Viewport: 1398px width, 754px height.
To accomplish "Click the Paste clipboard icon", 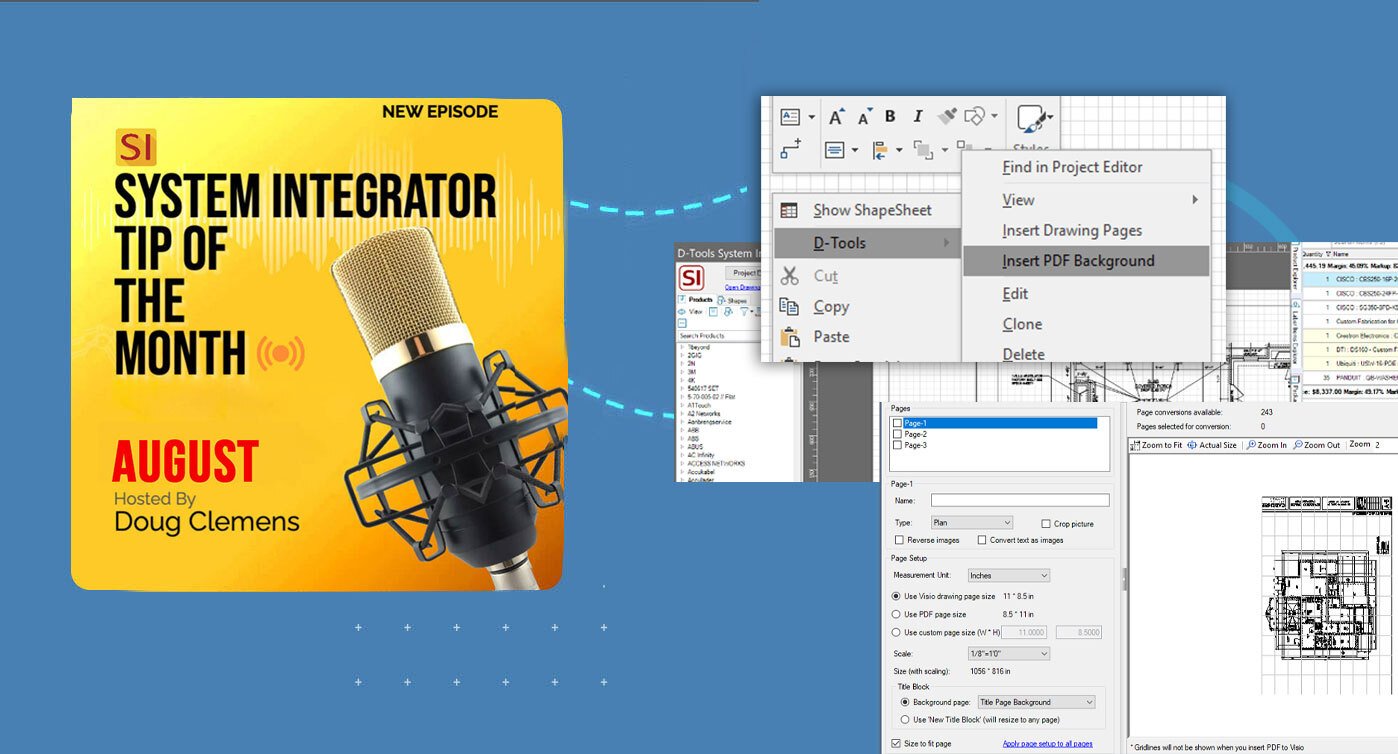I will click(x=790, y=337).
